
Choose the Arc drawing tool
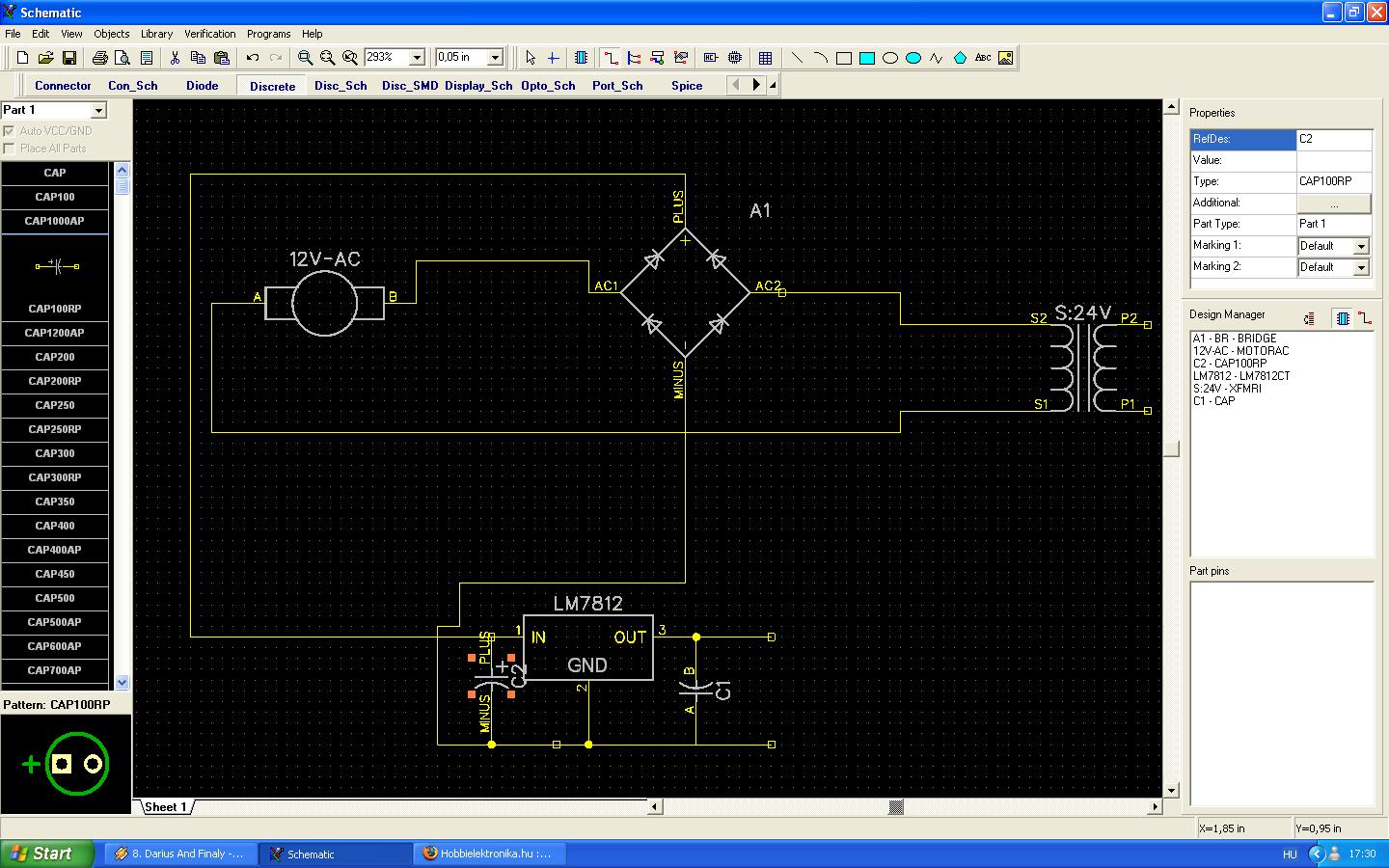[820, 58]
